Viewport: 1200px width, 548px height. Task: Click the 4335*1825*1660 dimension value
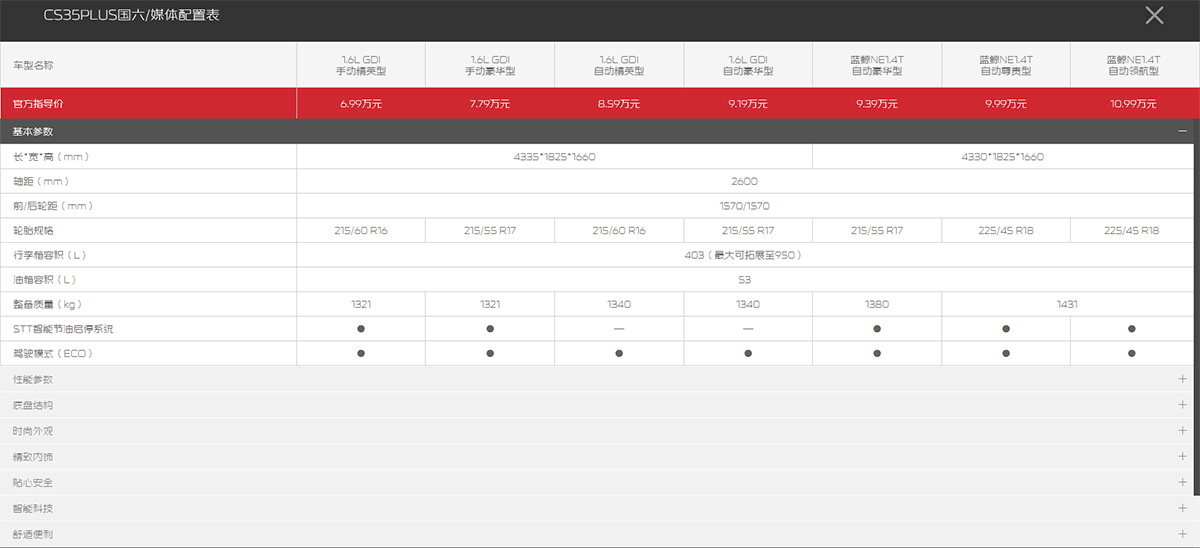pyautogui.click(x=555, y=156)
